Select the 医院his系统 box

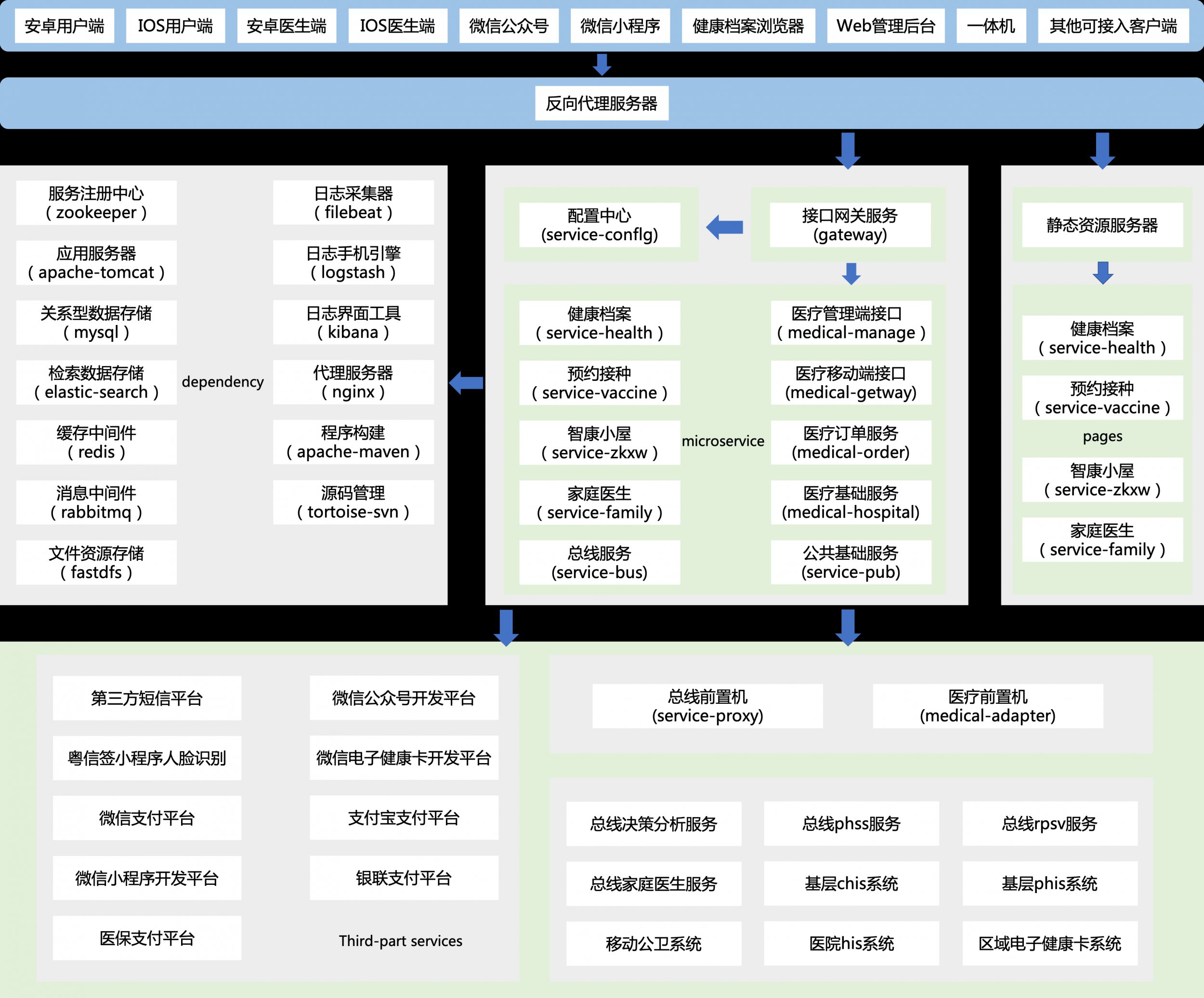coord(851,943)
